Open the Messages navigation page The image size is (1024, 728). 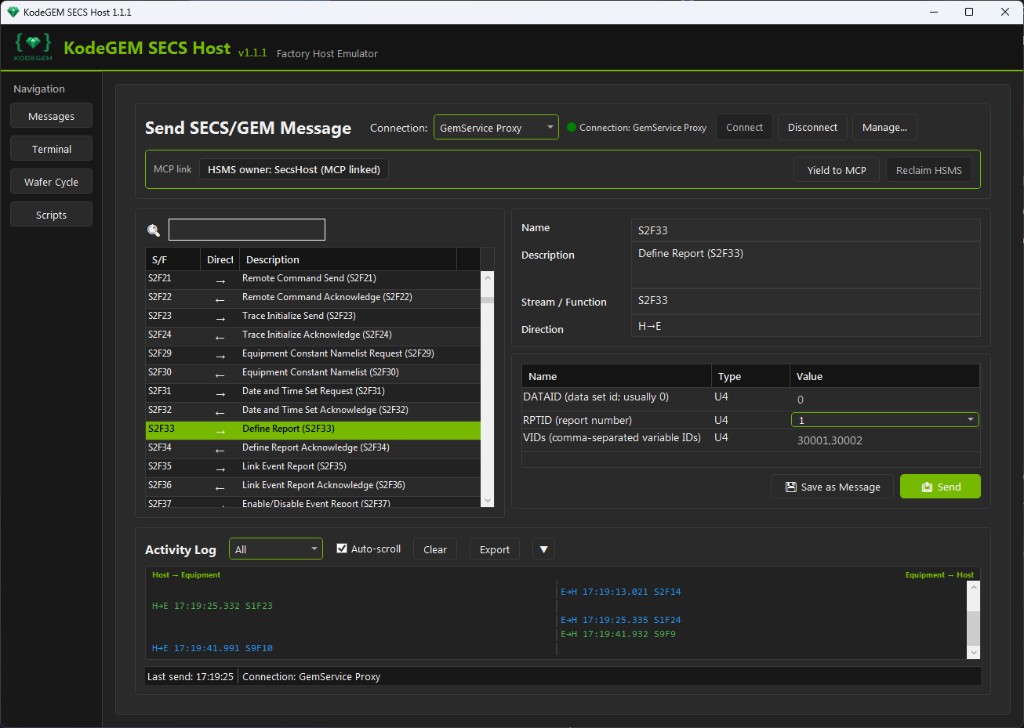point(51,116)
